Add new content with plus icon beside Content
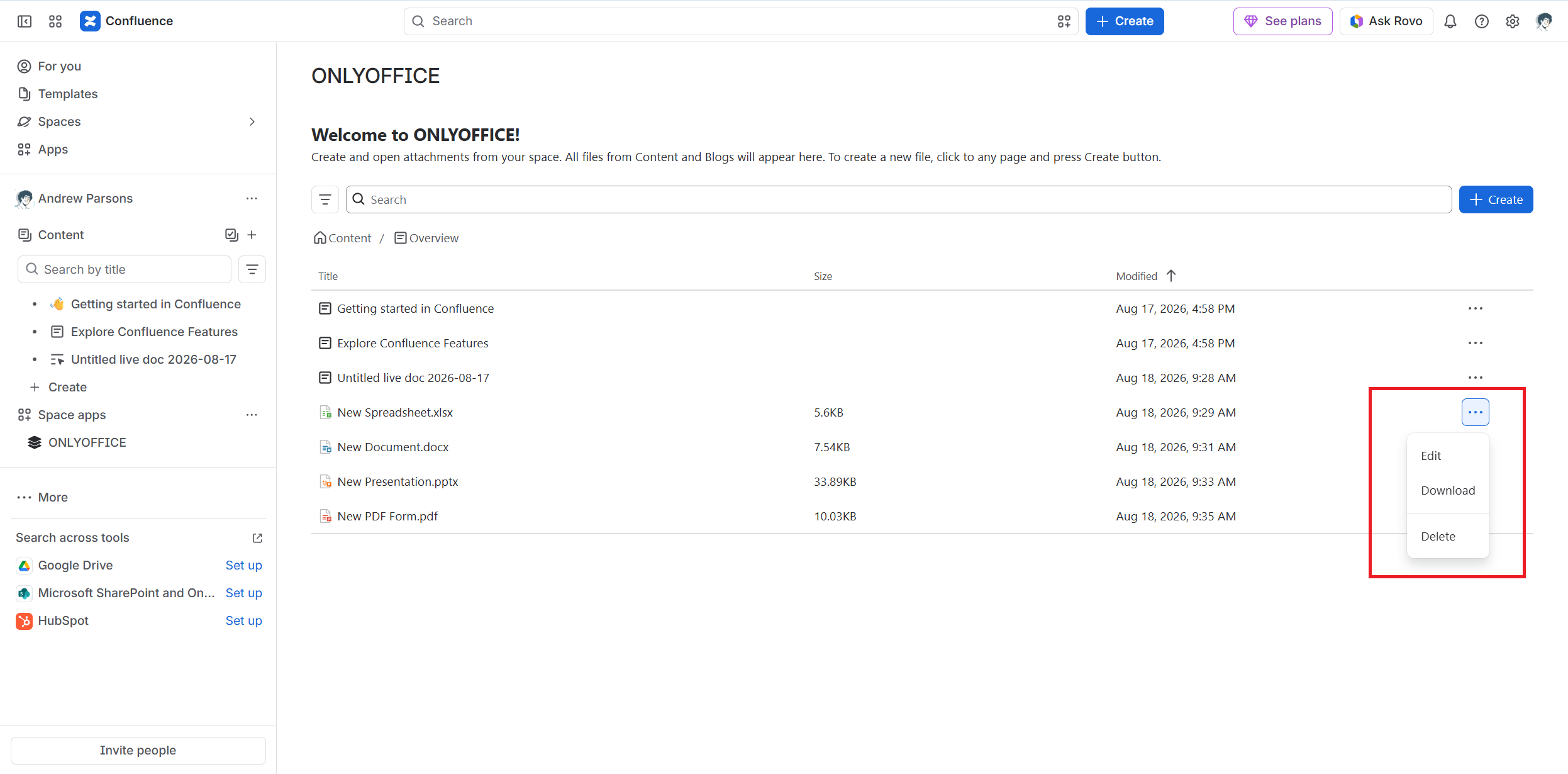This screenshot has width=1568, height=774. 252,235
